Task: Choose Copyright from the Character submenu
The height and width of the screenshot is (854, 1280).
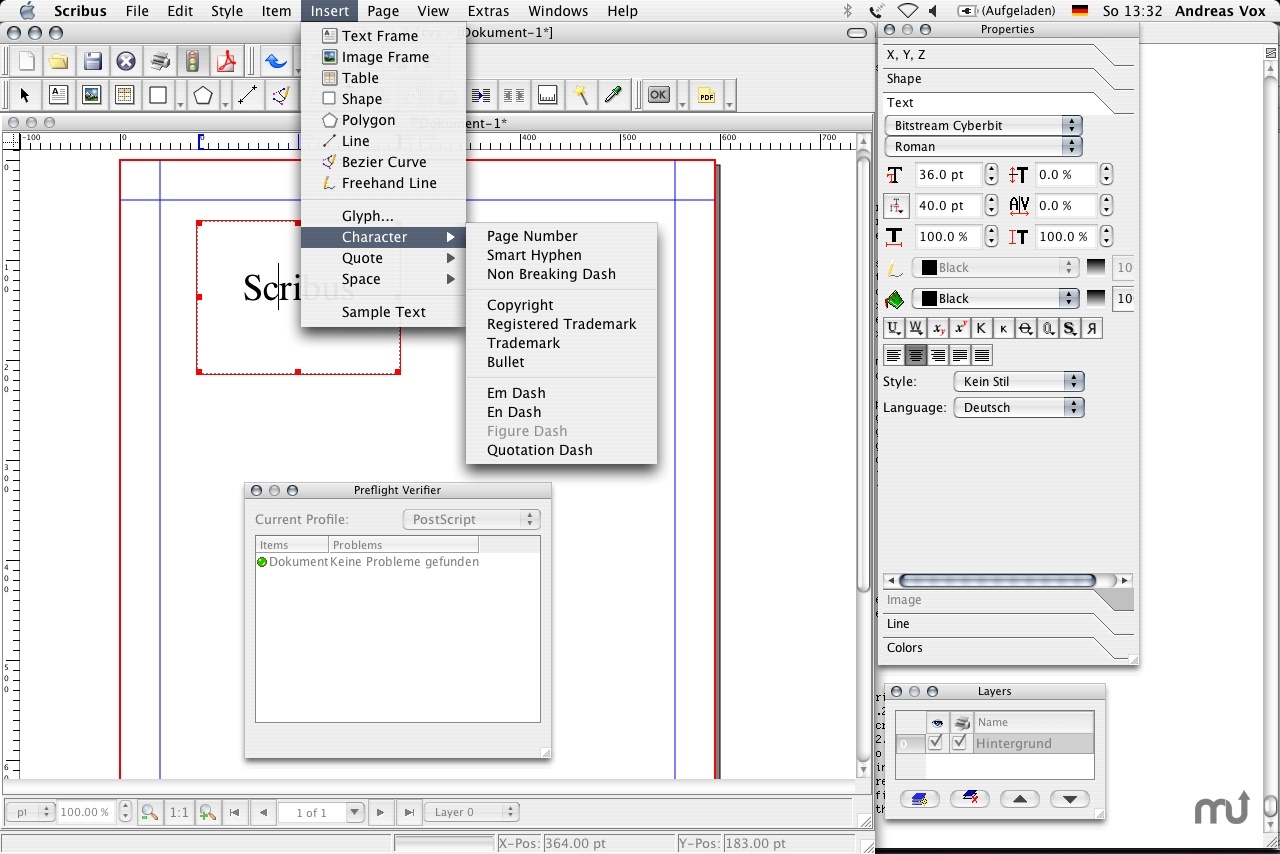Action: click(x=520, y=305)
